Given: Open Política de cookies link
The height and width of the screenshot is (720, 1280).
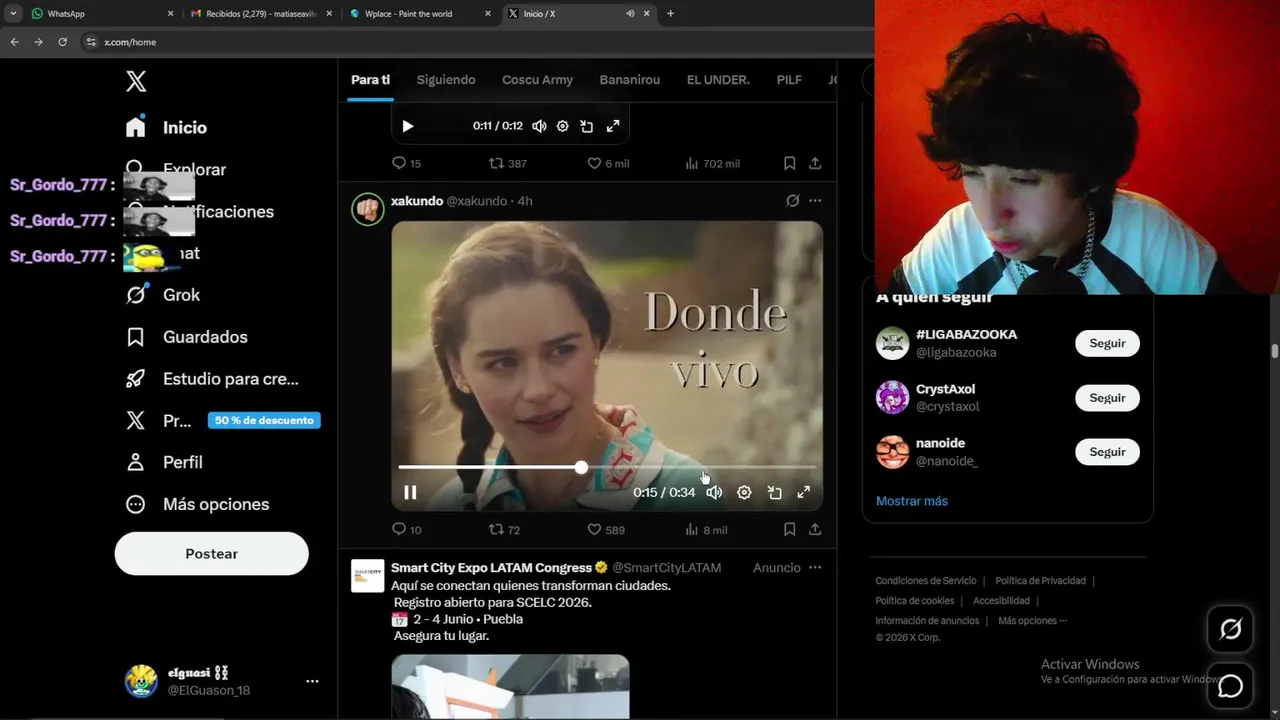Looking at the screenshot, I should coord(915,601).
